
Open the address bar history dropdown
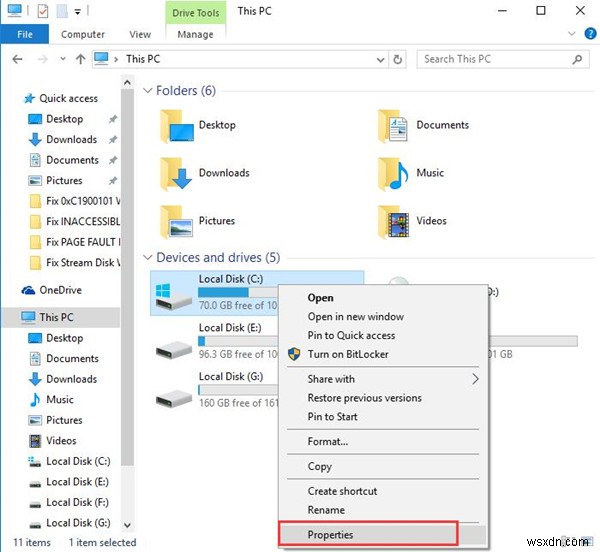(x=380, y=60)
